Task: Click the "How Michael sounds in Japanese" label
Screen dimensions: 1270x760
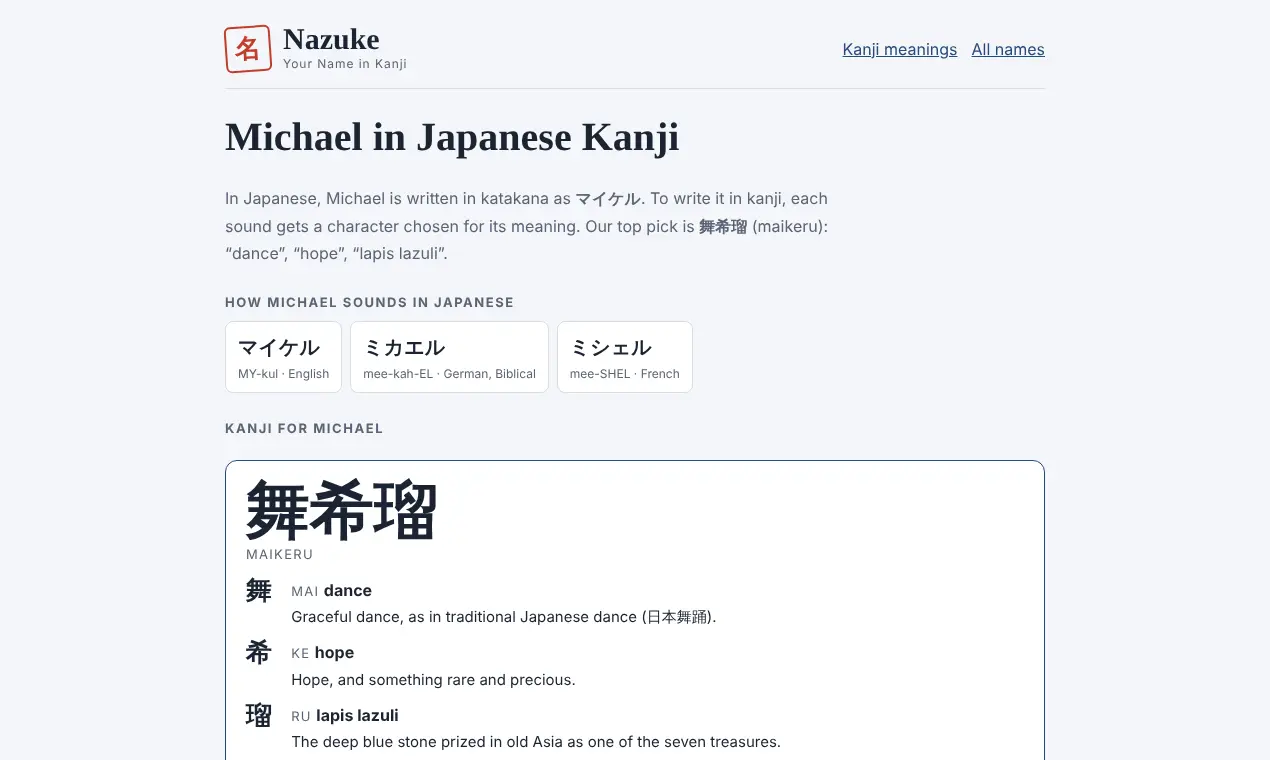Action: 369,302
